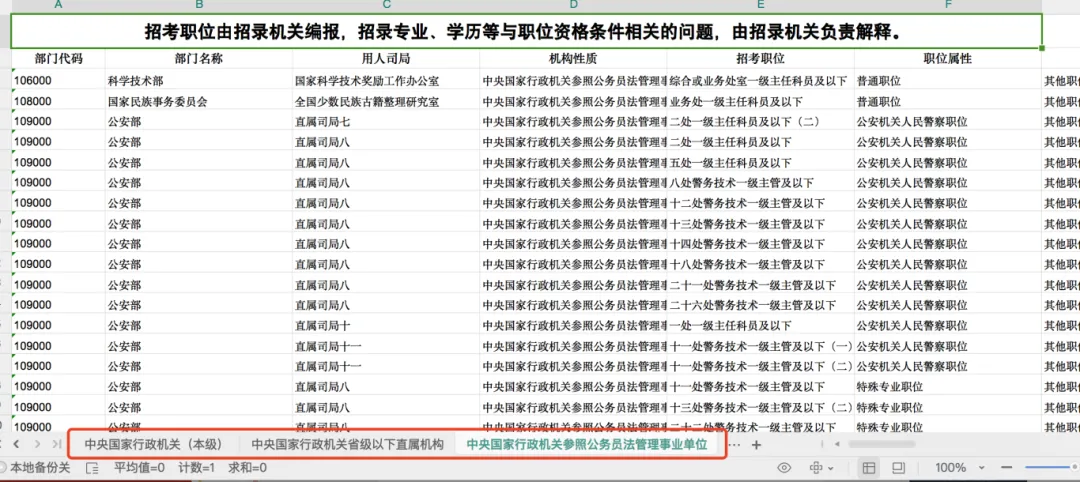Select column A header
Screen dimensions: 1080x482
(58, 6)
